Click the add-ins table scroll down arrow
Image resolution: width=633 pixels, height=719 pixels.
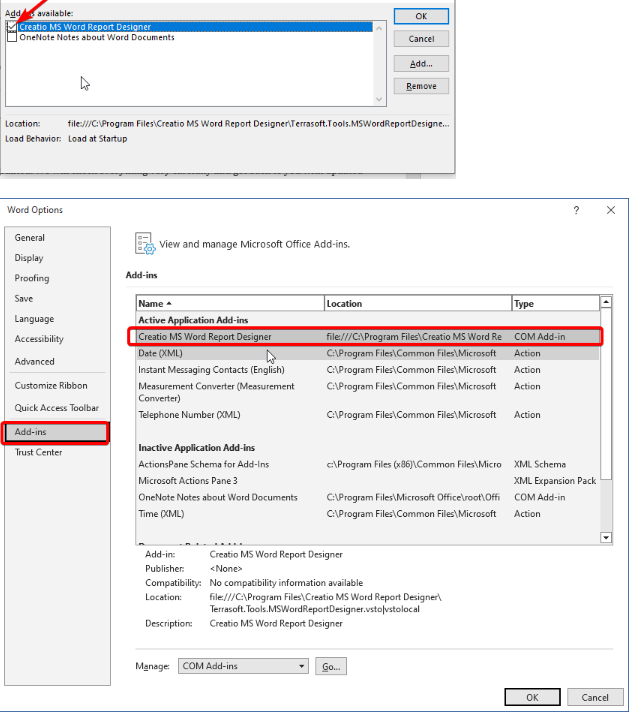[606, 537]
